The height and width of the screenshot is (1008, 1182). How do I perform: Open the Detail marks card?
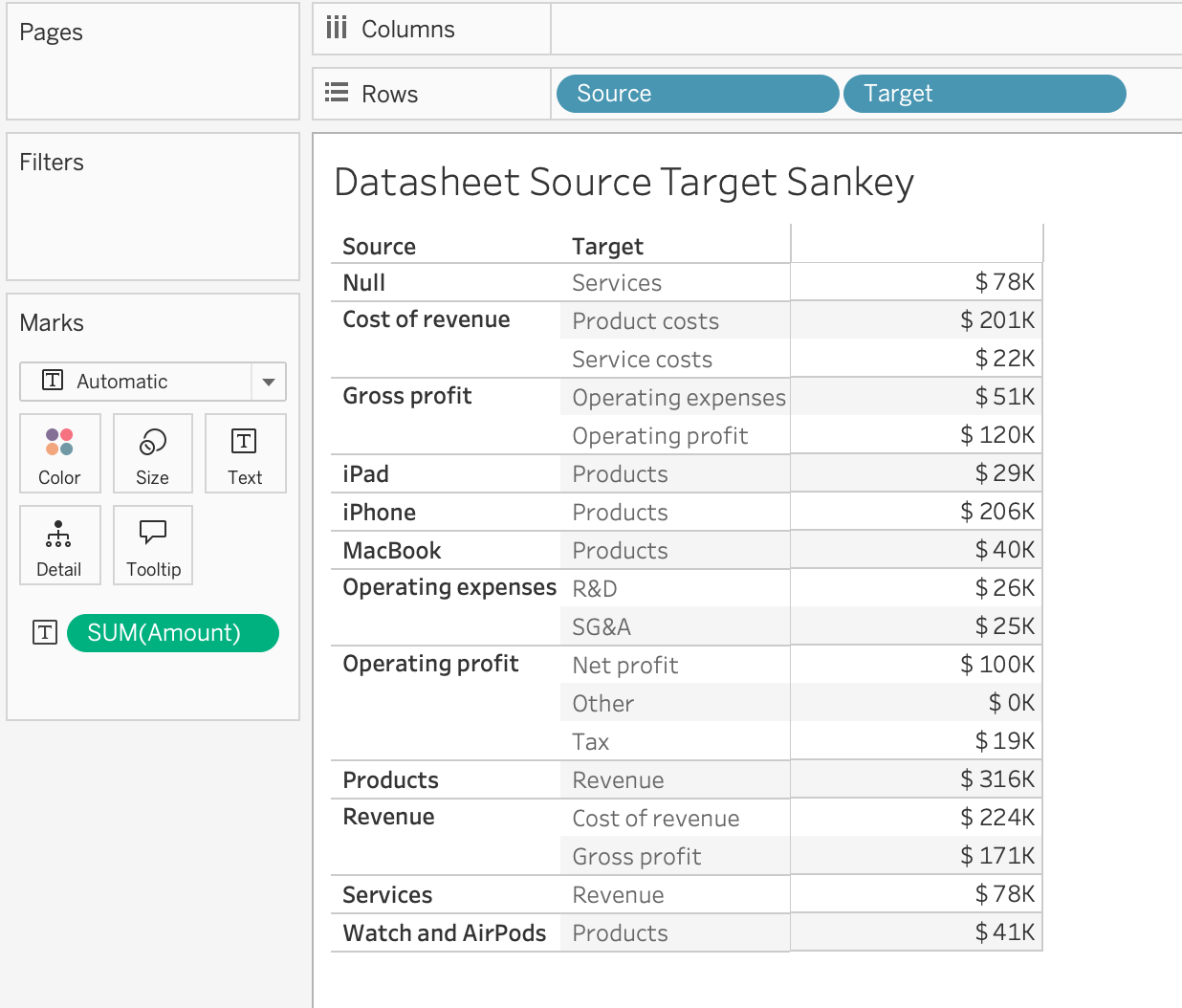click(x=59, y=545)
